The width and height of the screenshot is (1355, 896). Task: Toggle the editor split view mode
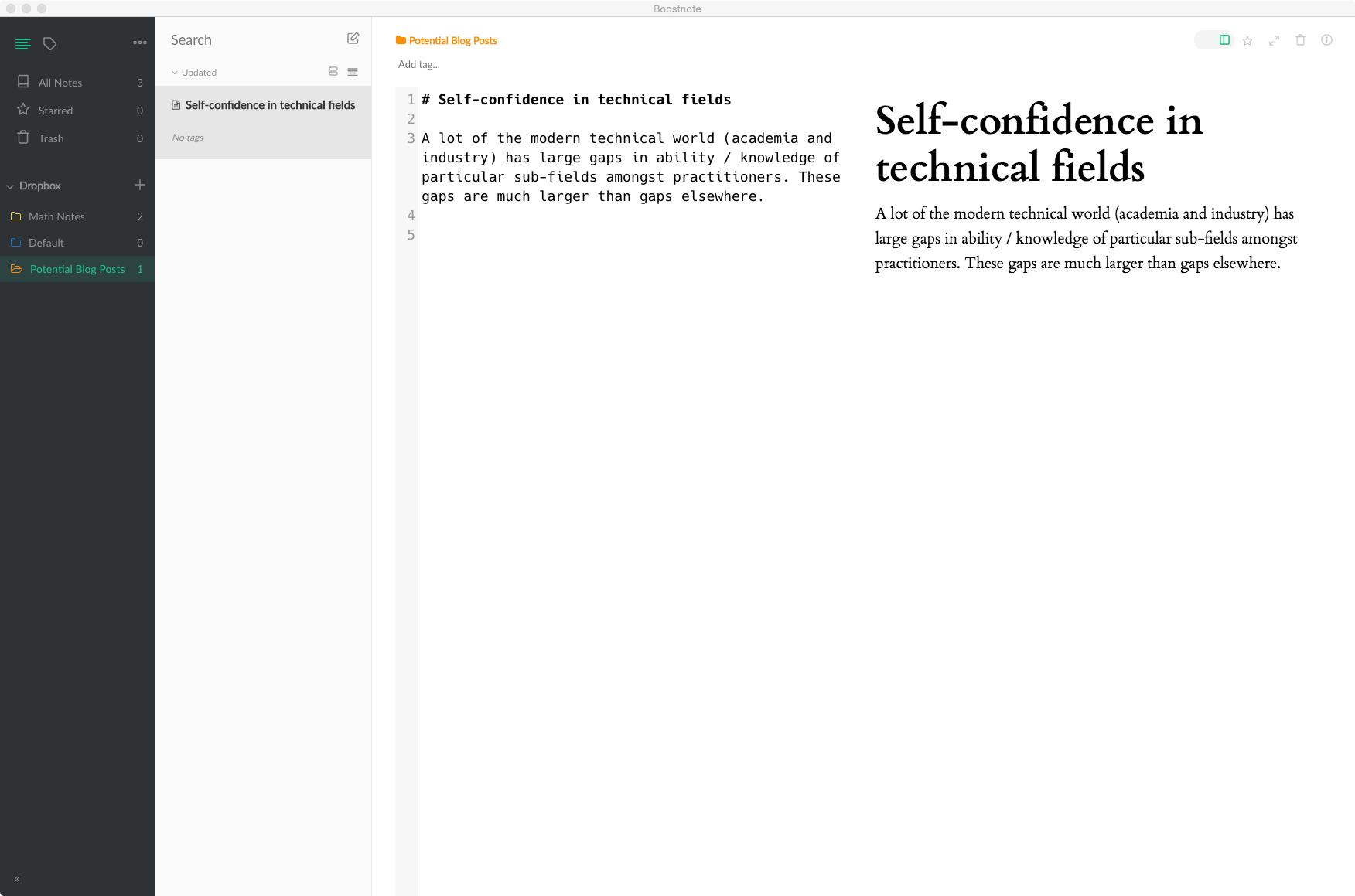pos(1224,40)
